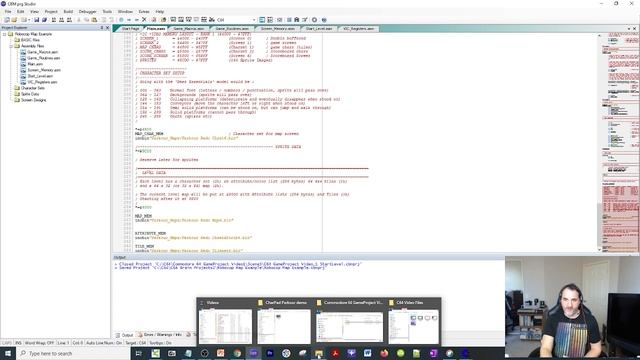Open the Edit menu
The width and height of the screenshot is (640, 360).
click(20, 11)
